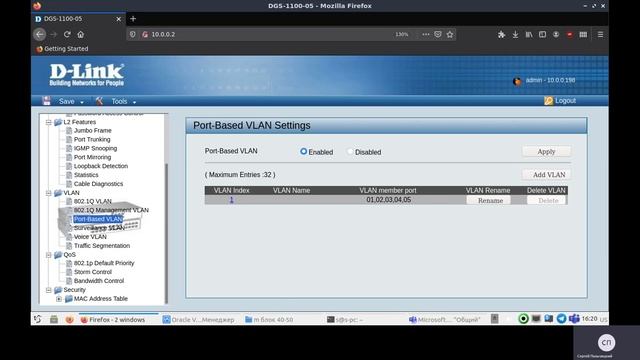Click insecure connection lock icon
The image size is (640, 360).
tap(145, 35)
